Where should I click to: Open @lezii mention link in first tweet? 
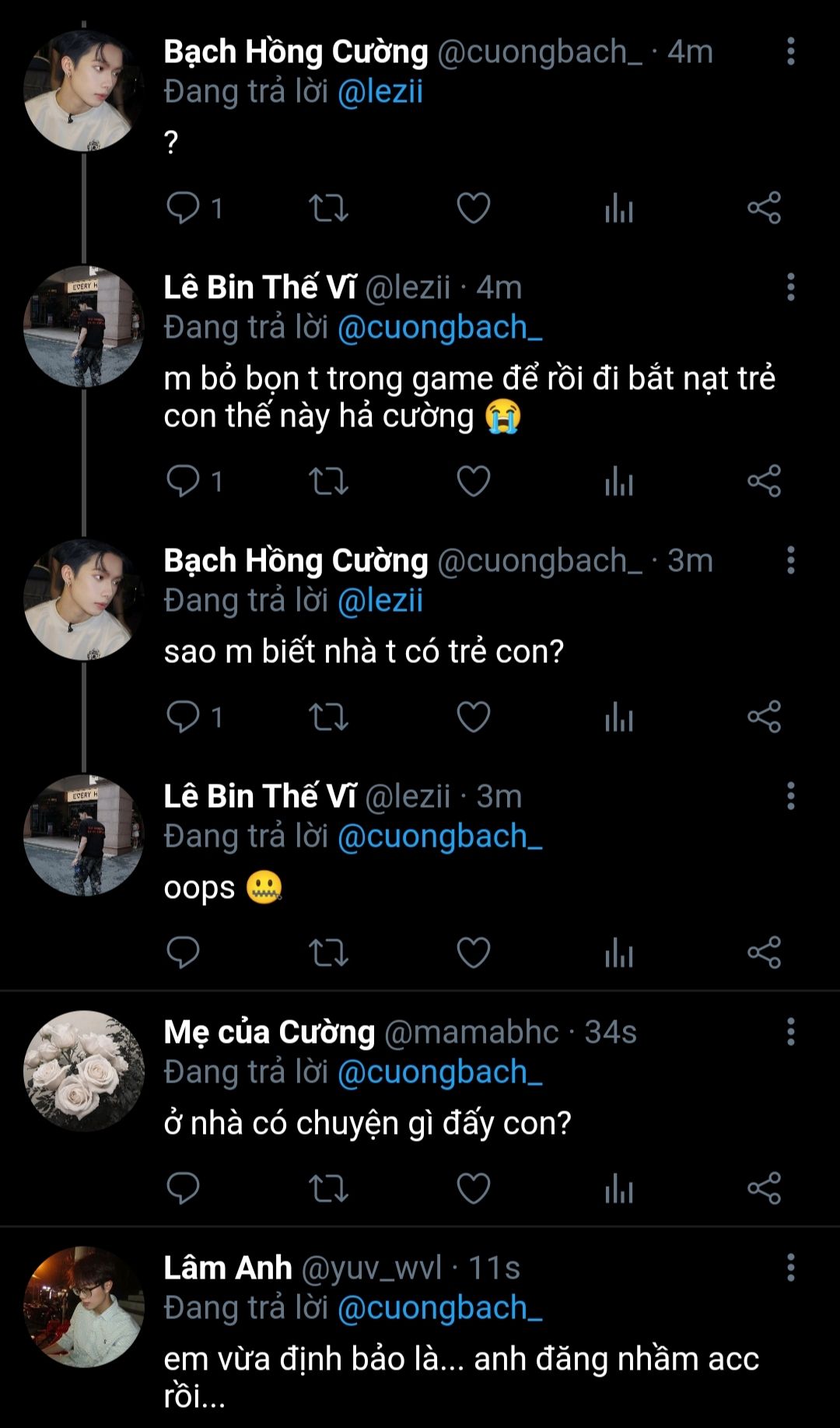(380, 92)
